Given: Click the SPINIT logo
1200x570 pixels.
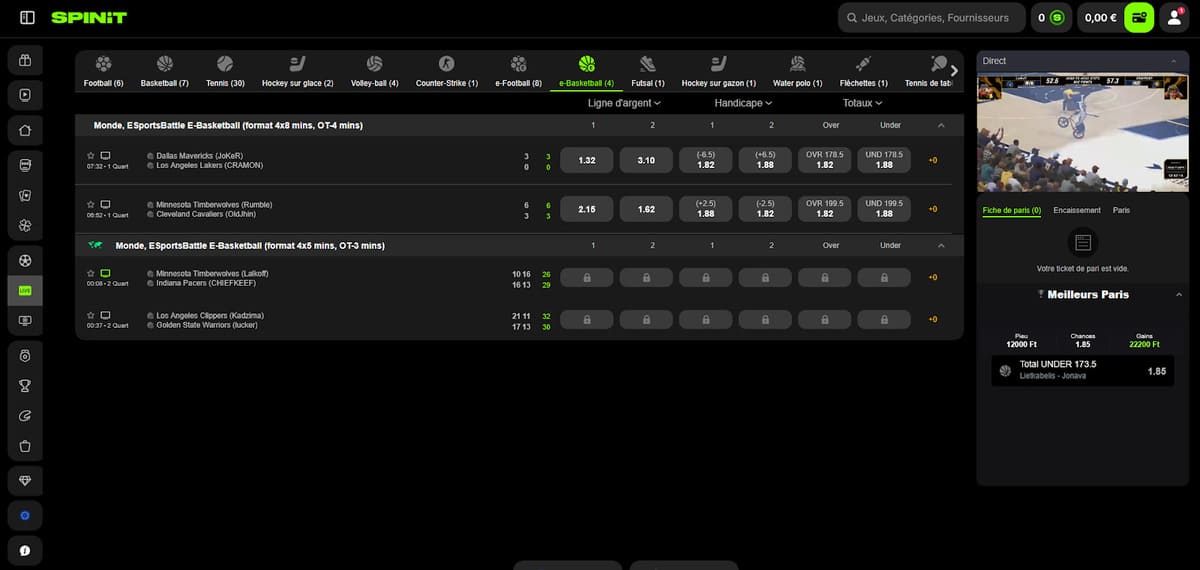Looking at the screenshot, I should [x=89, y=17].
